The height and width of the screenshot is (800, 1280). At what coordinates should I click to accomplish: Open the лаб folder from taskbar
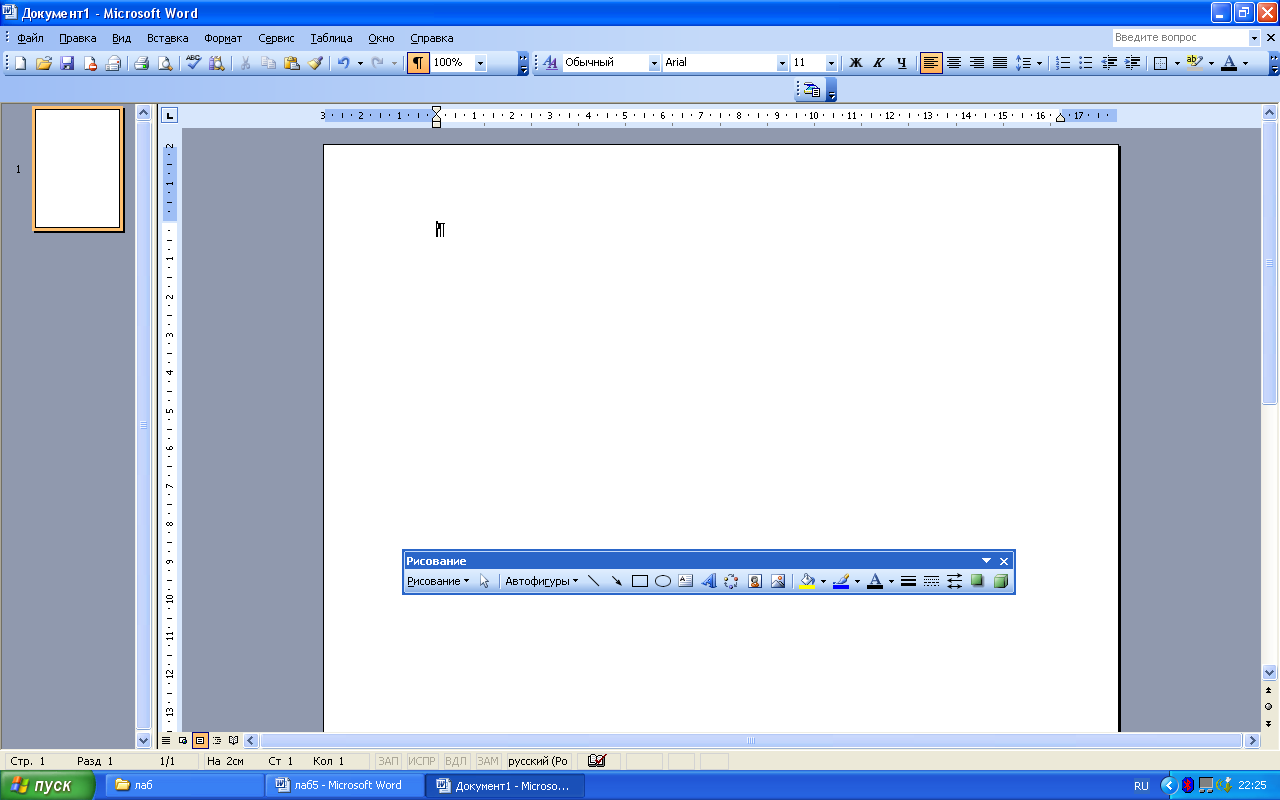(183, 785)
